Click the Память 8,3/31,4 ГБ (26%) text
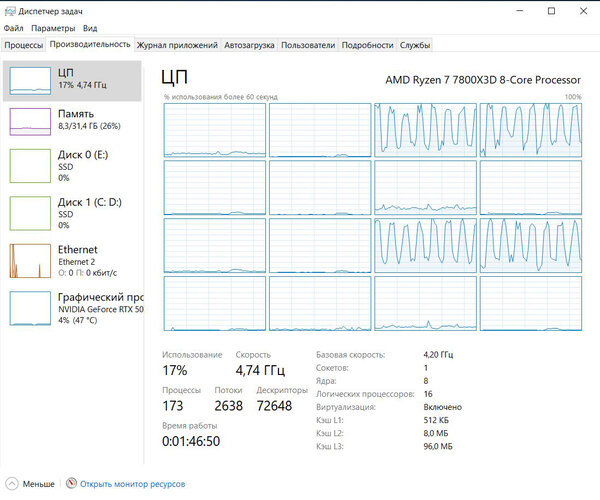This screenshot has height=500, width=600. coord(89,119)
